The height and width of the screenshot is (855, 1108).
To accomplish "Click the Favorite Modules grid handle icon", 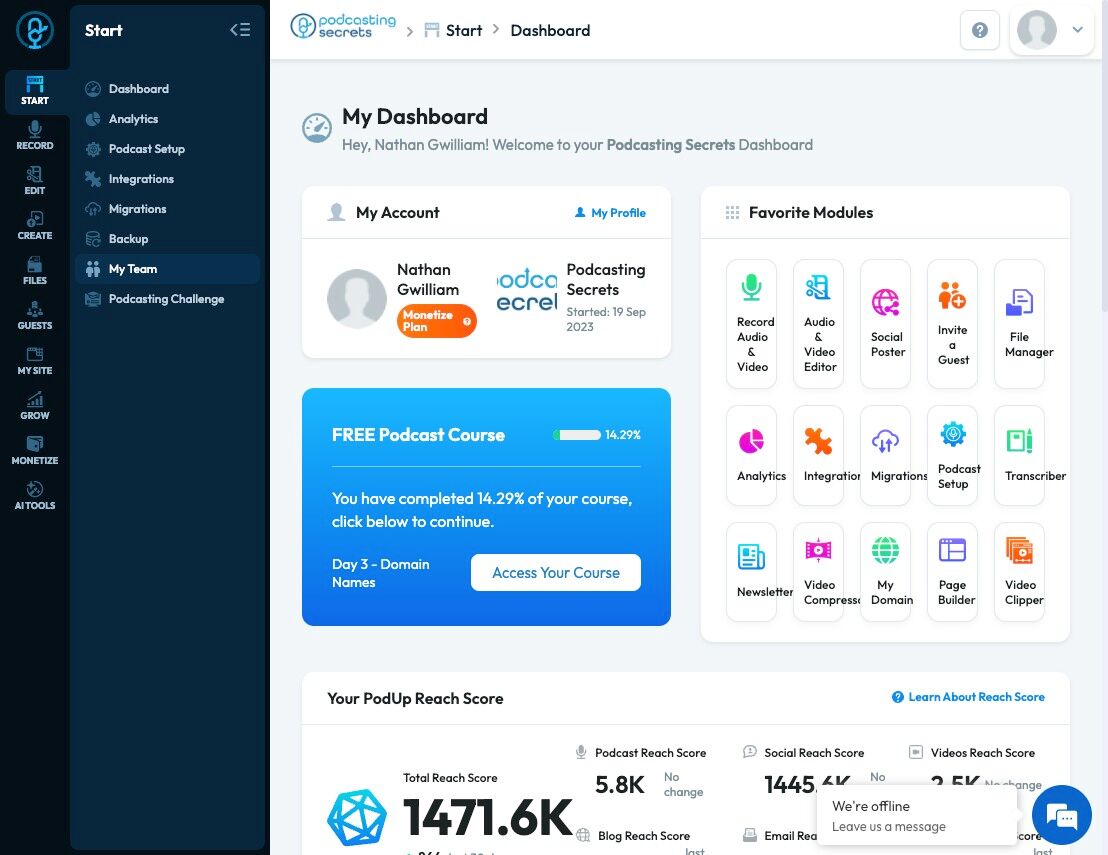I will click(x=732, y=213).
